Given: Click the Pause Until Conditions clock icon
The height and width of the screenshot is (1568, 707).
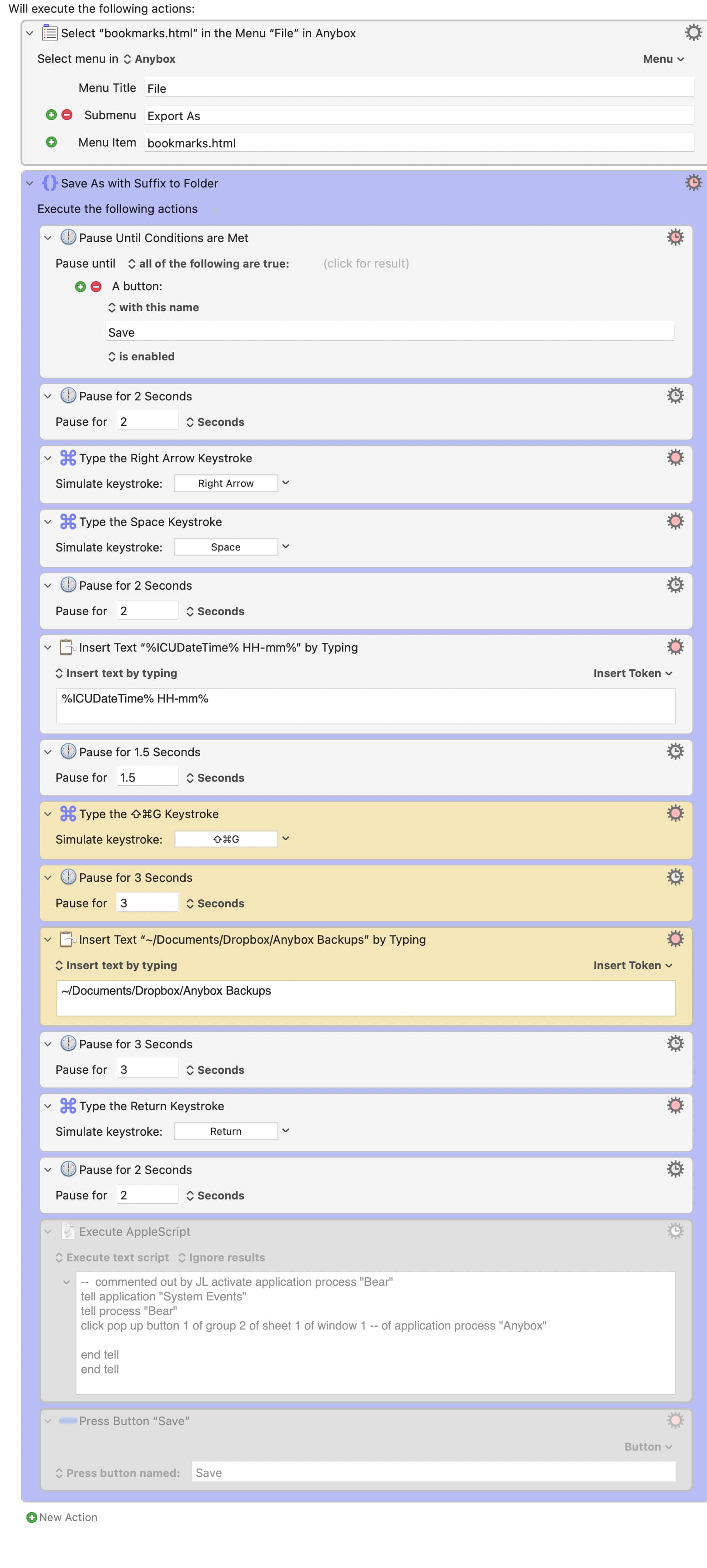Looking at the screenshot, I should pos(68,238).
